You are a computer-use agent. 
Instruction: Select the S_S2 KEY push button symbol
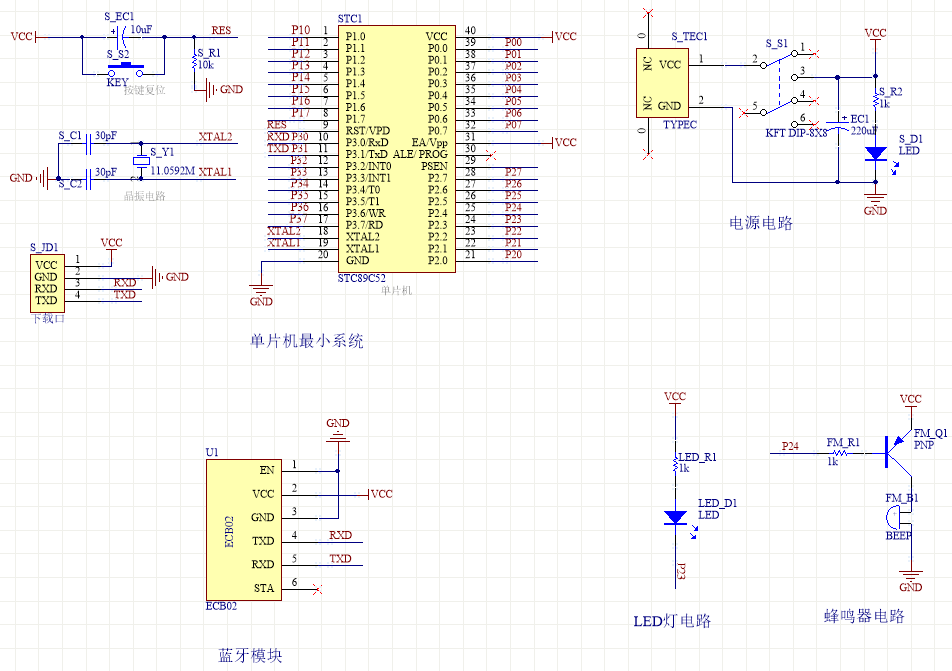pos(126,69)
